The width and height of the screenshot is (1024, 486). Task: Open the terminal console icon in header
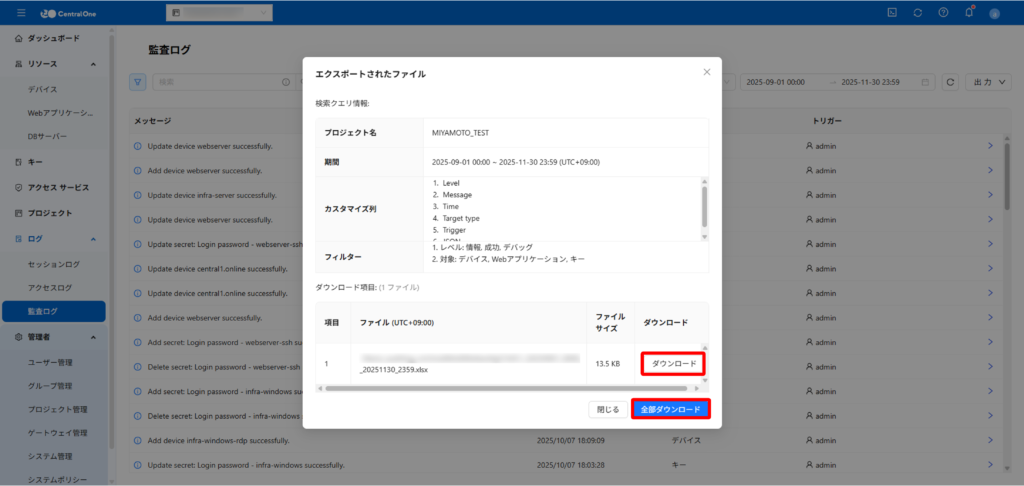(x=892, y=12)
